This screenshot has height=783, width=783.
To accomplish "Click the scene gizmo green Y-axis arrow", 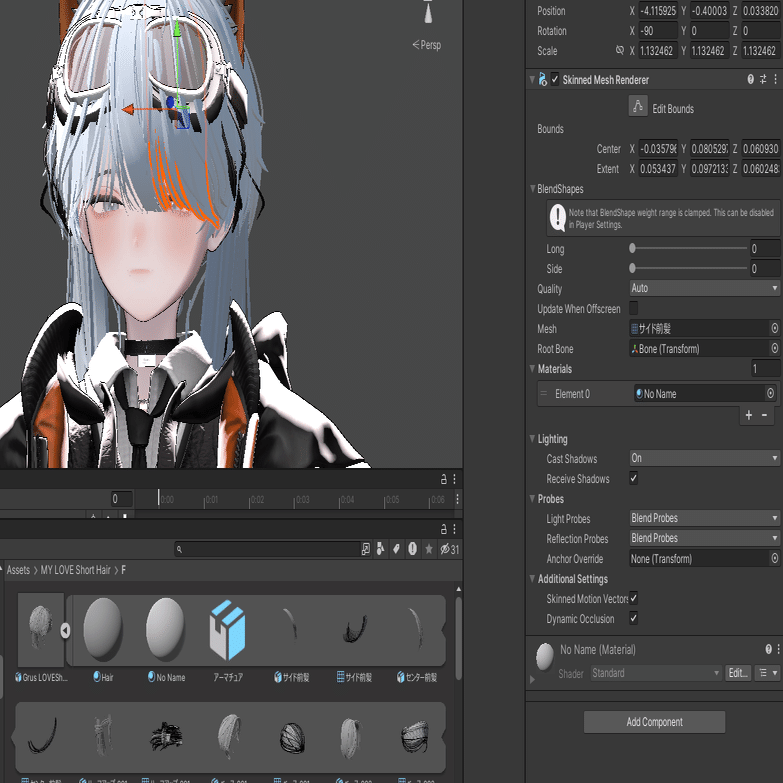I will (177, 31).
